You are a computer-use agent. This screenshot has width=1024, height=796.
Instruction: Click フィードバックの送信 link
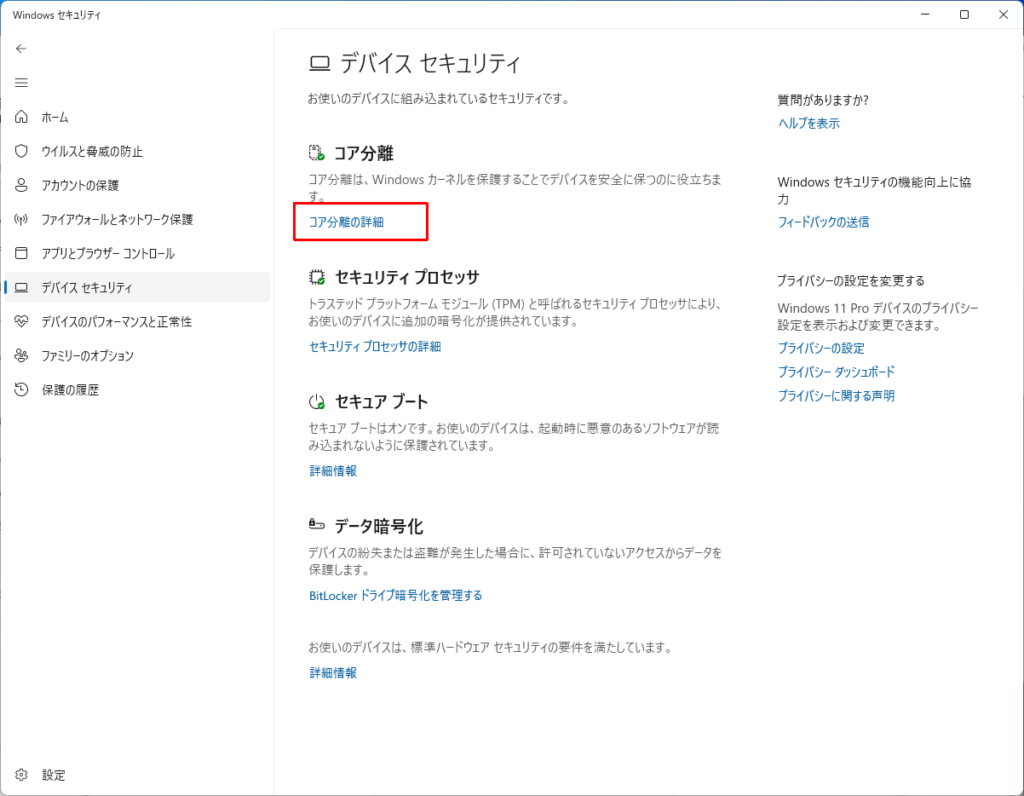tap(824, 222)
